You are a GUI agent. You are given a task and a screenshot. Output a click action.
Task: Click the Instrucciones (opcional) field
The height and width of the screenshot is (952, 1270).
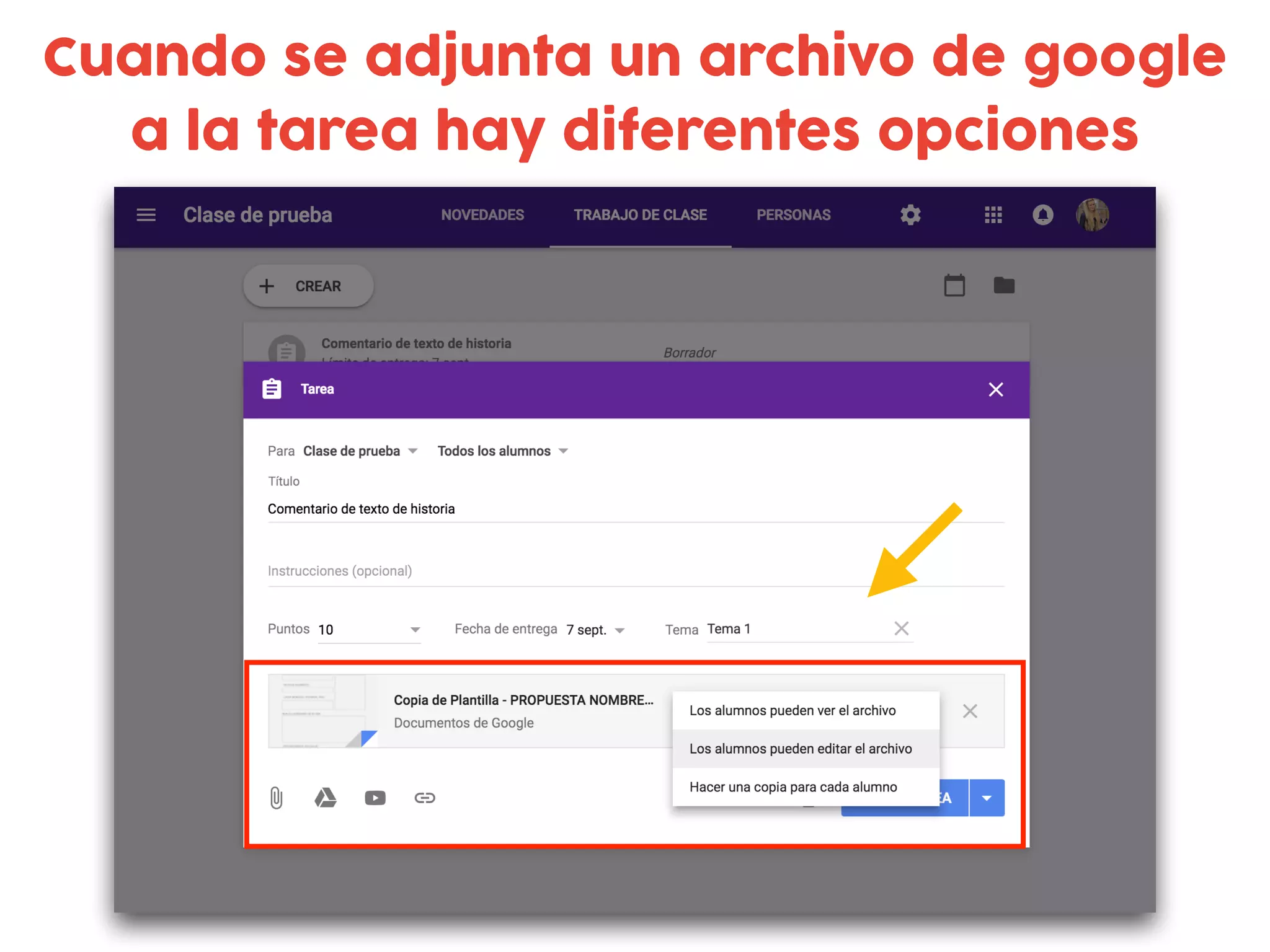point(636,571)
